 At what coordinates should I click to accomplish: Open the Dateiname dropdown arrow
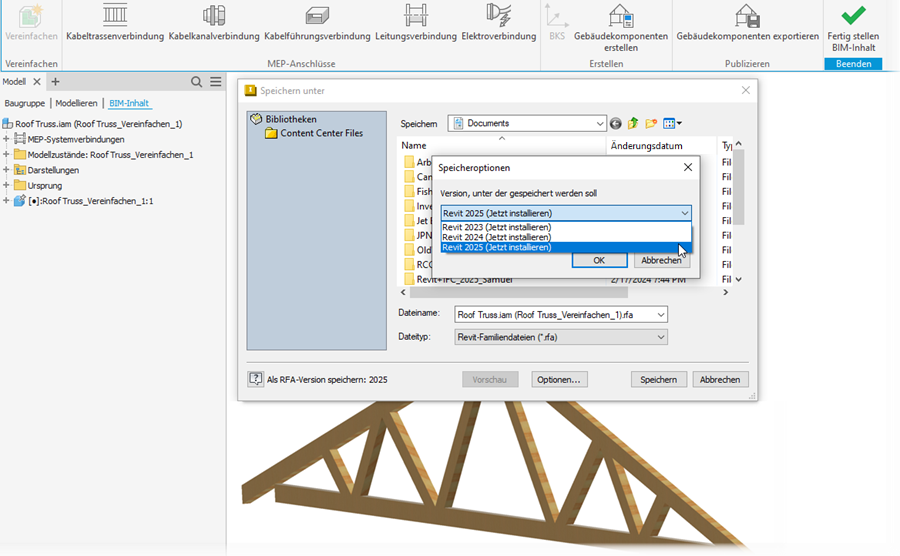661,314
